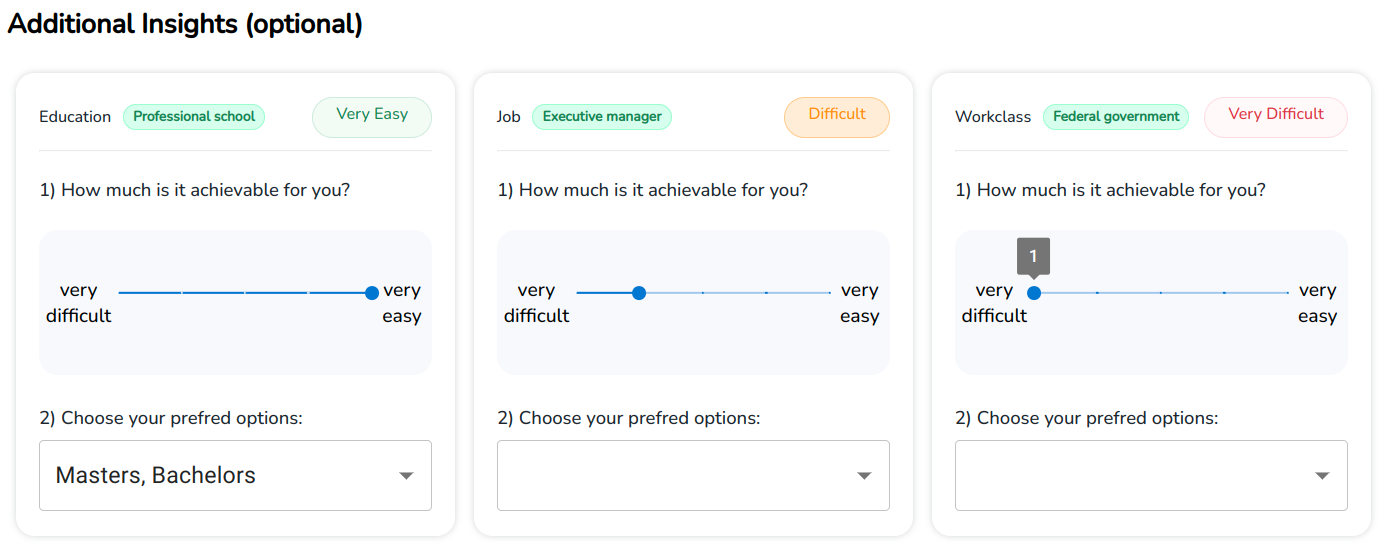Viewport: 1387px width, 556px height.
Task: Click the empty Job preferred options field
Action: [693, 476]
